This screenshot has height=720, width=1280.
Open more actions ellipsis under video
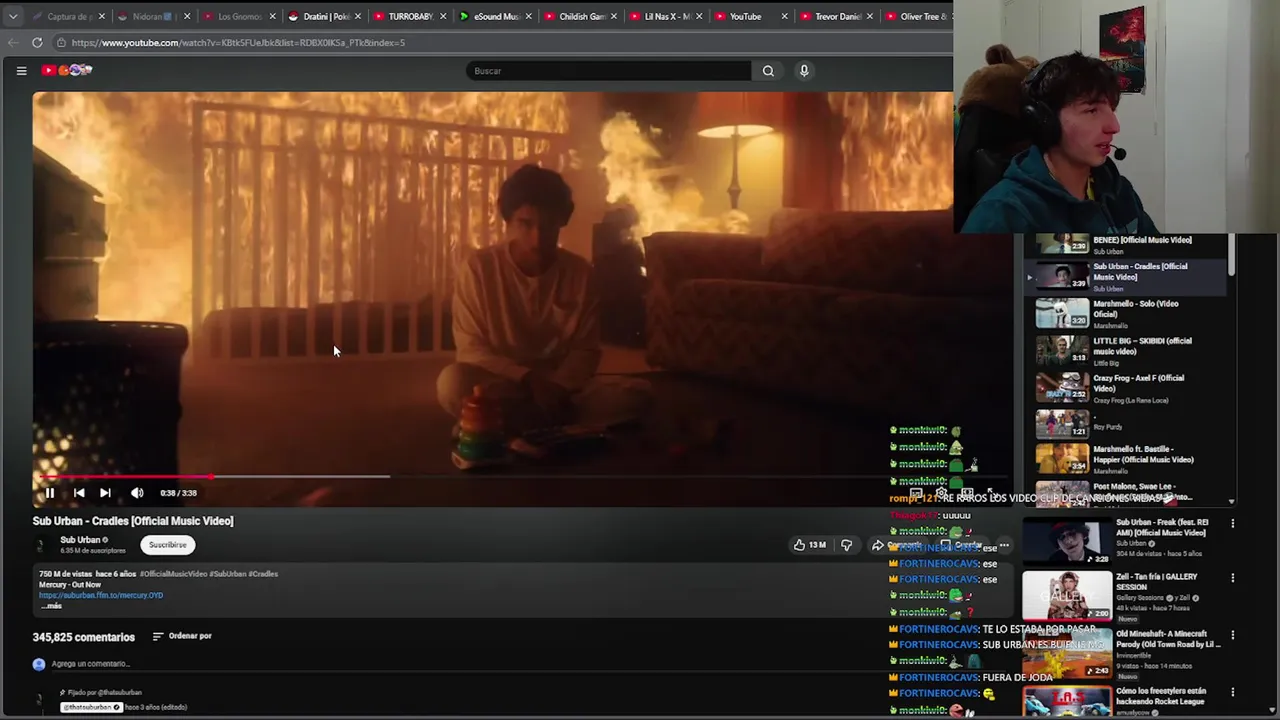[1004, 545]
